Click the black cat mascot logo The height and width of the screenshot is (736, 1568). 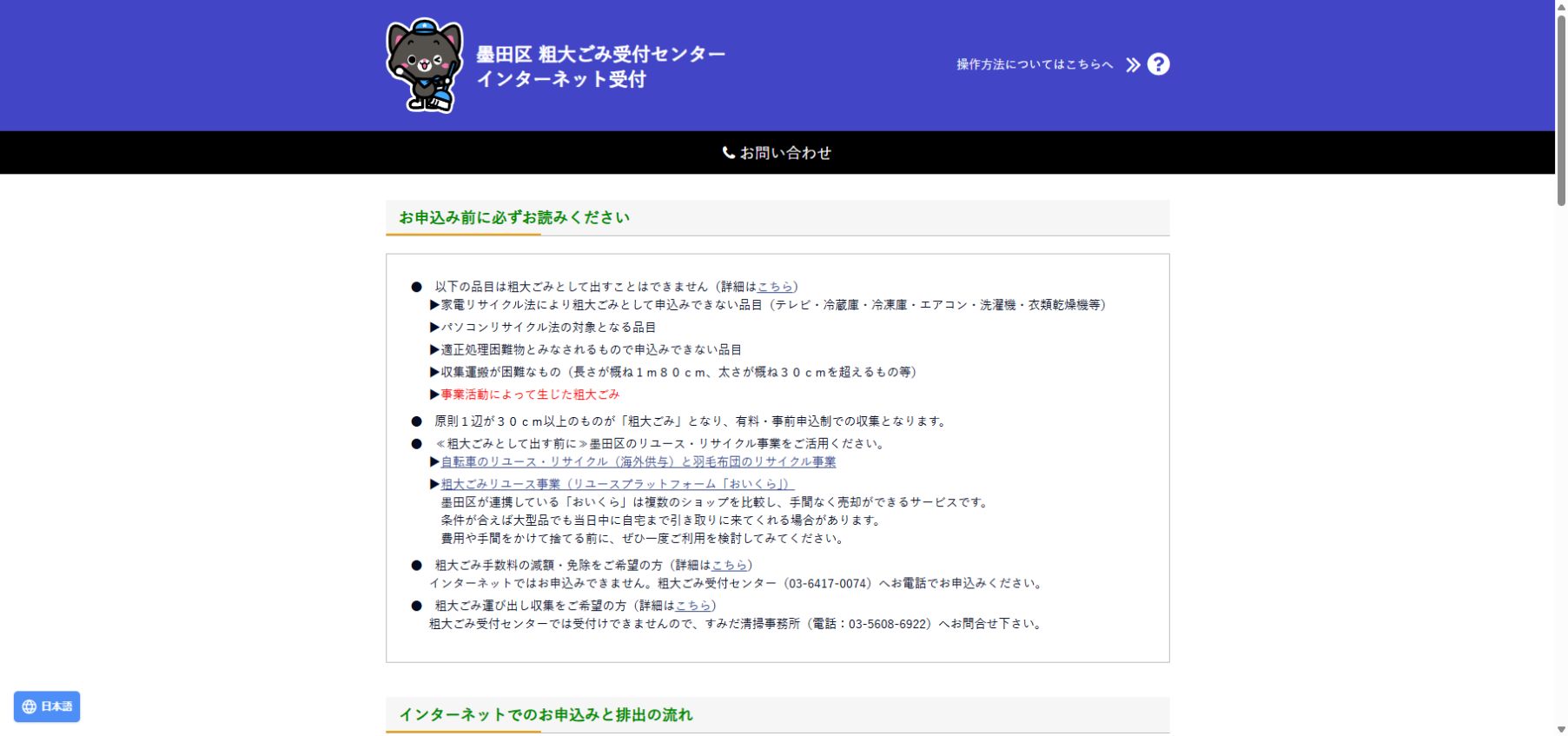pyautogui.click(x=424, y=65)
